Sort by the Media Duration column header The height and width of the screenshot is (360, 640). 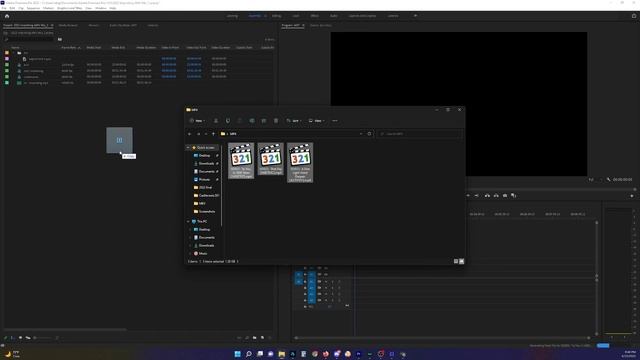pos(146,48)
